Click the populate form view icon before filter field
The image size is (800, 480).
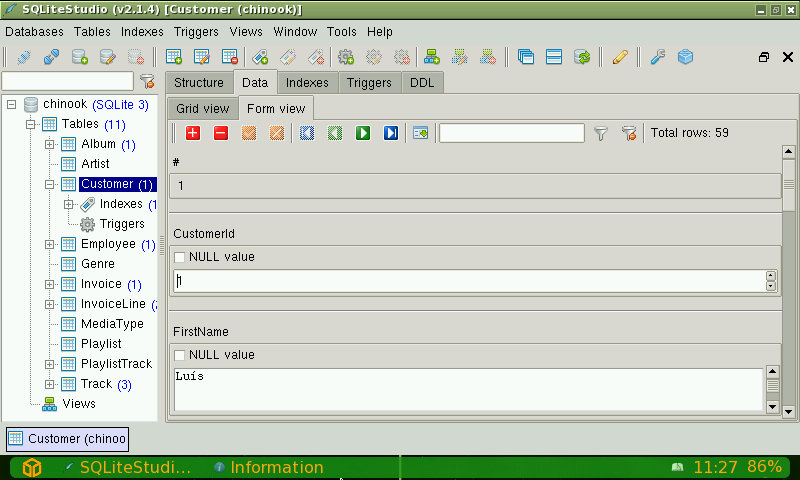click(x=420, y=133)
